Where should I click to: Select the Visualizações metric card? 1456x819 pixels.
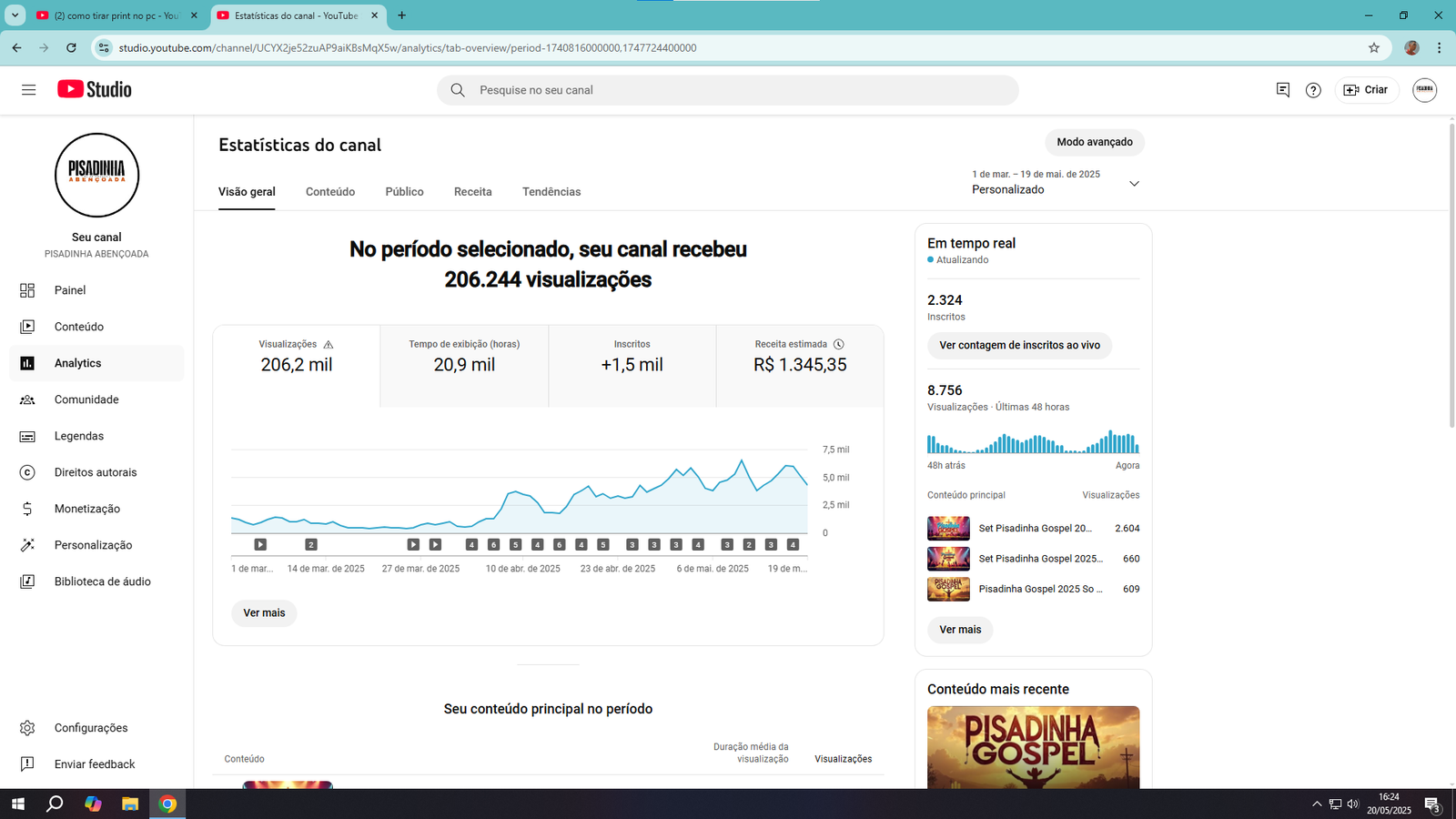coord(297,366)
